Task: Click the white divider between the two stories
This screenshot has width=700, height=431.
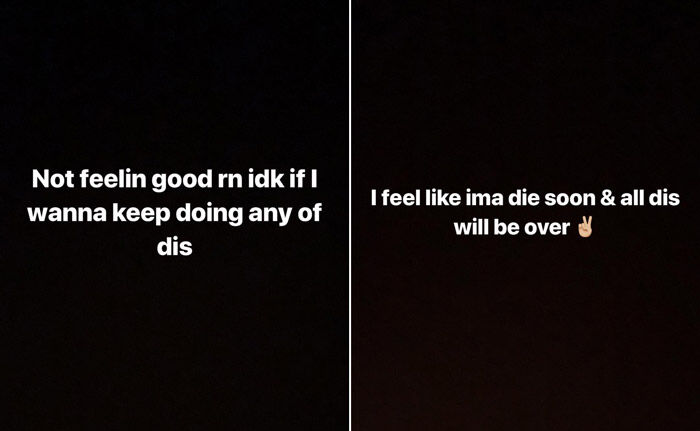Action: (350, 215)
